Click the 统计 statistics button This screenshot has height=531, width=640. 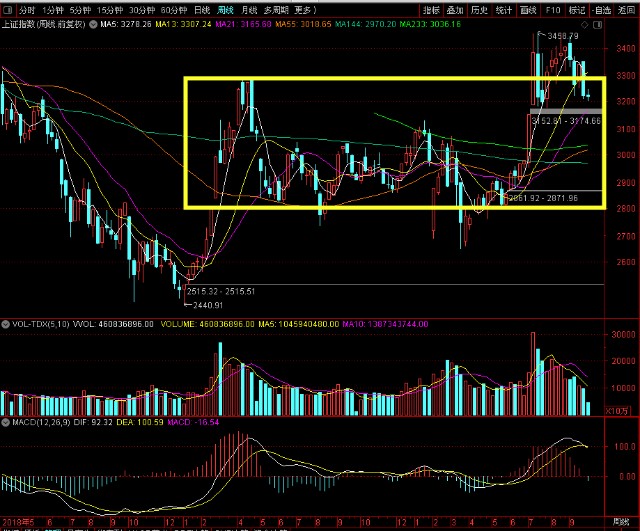[504, 9]
